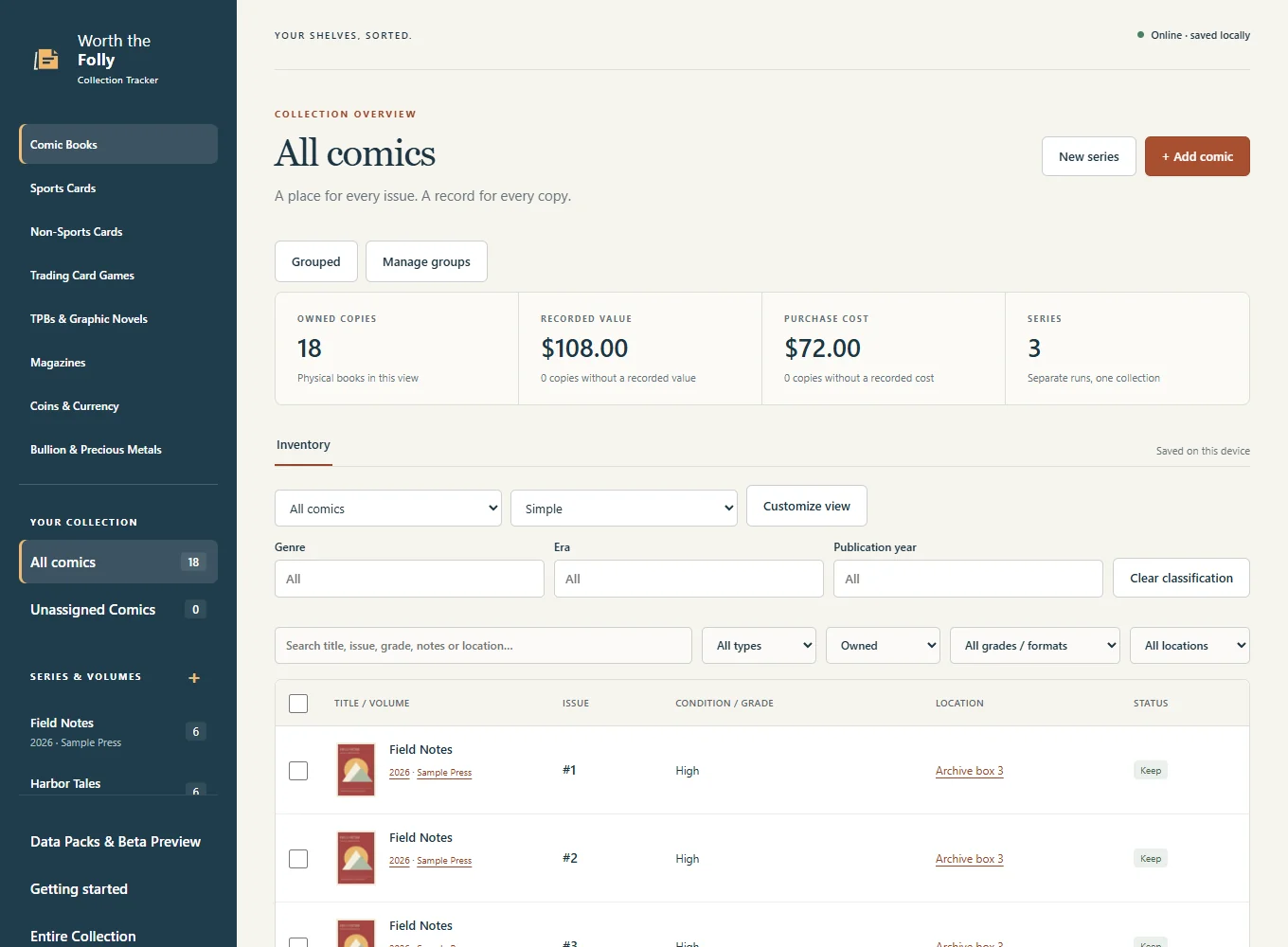Screen dimensions: 1288x947
Task: Click Sample Press link in Field Notes #1 row
Action: pos(444,773)
